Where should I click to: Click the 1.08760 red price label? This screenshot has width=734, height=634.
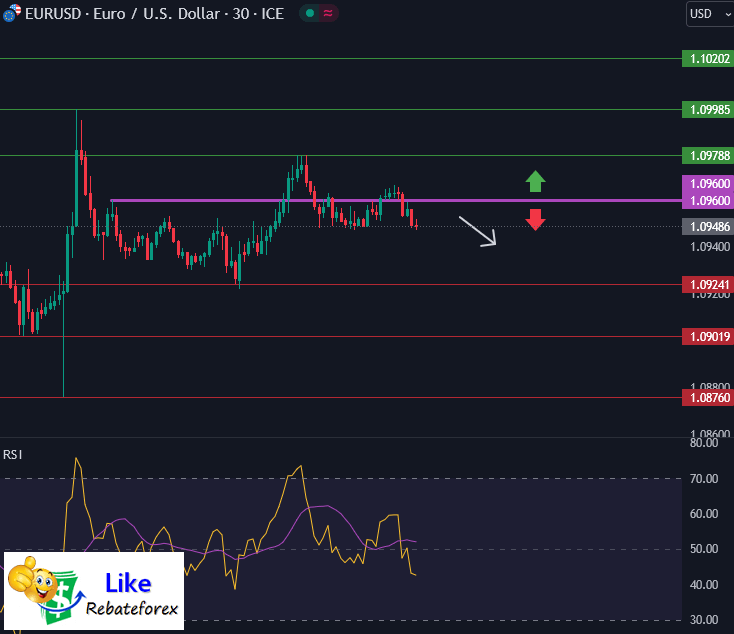coord(708,398)
